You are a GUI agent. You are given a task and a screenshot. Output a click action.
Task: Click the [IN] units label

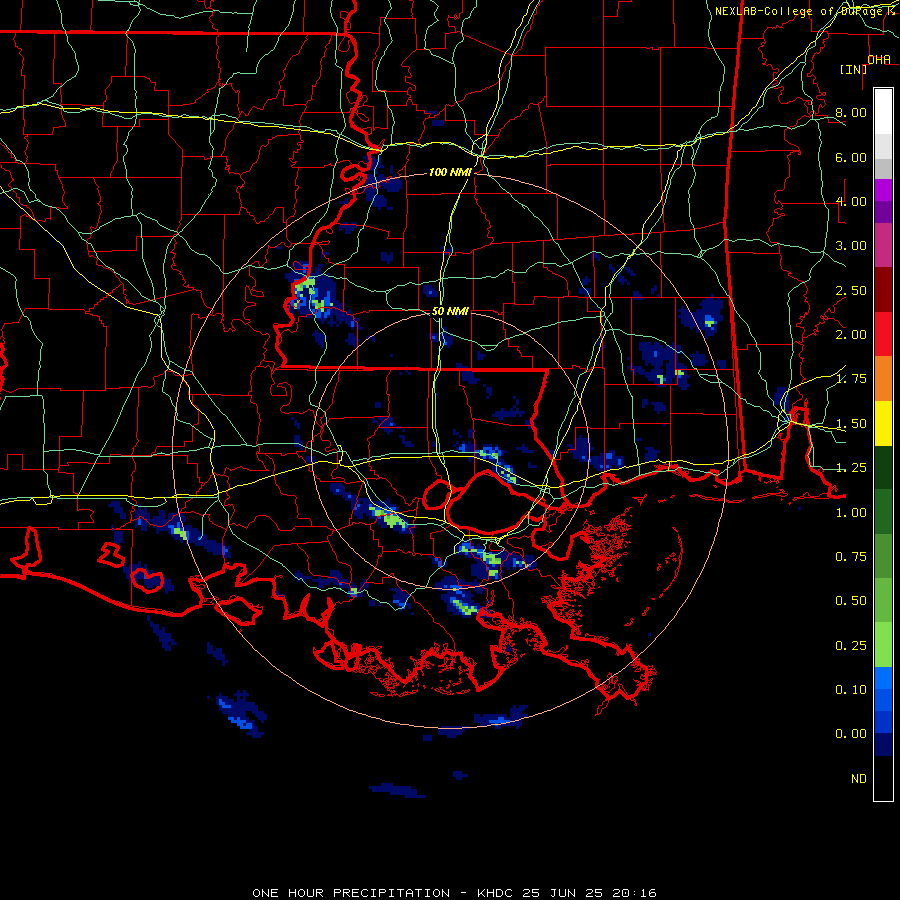[x=854, y=69]
